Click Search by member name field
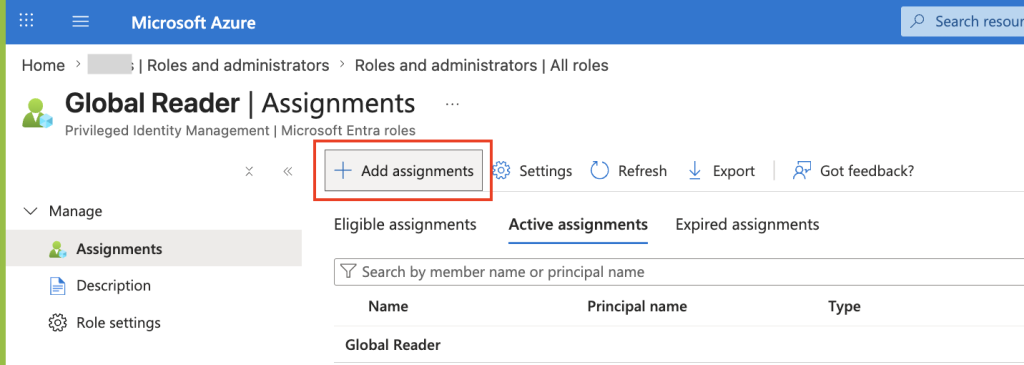Screen dimensions: 1024x365 679,272
